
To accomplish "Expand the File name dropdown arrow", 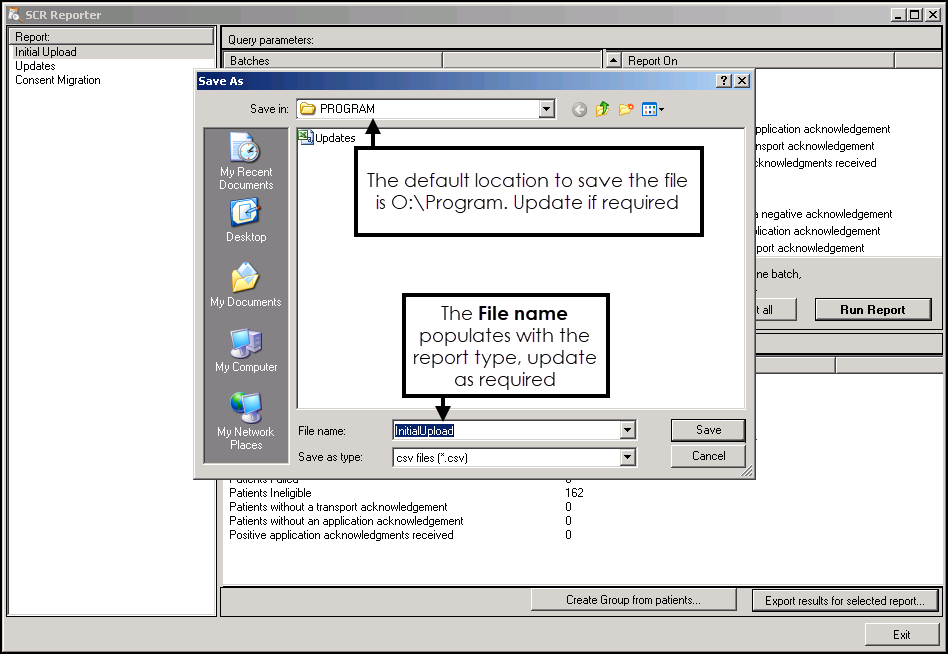I will coord(627,431).
